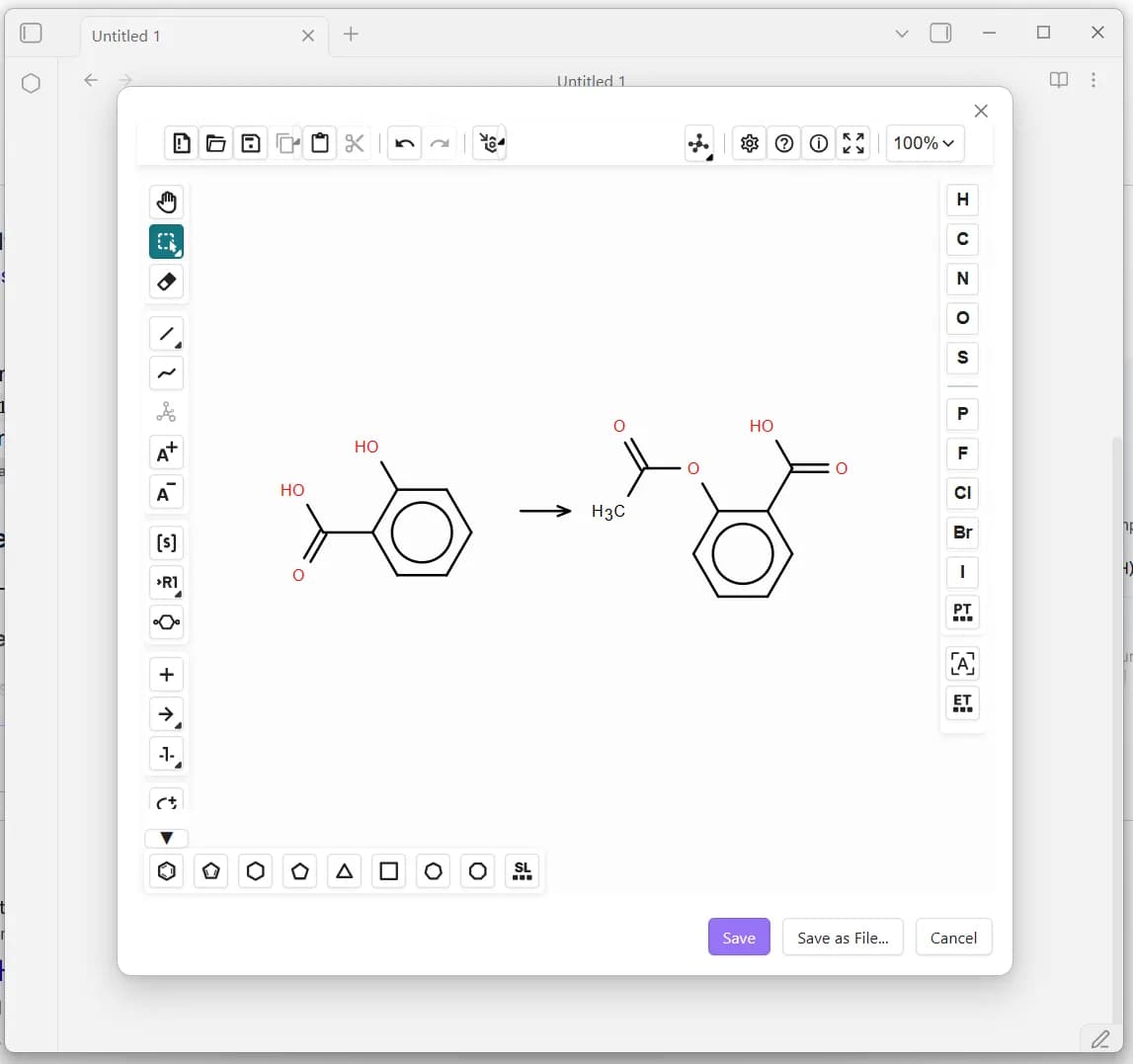Select the Chlorine atom button

coord(962,493)
